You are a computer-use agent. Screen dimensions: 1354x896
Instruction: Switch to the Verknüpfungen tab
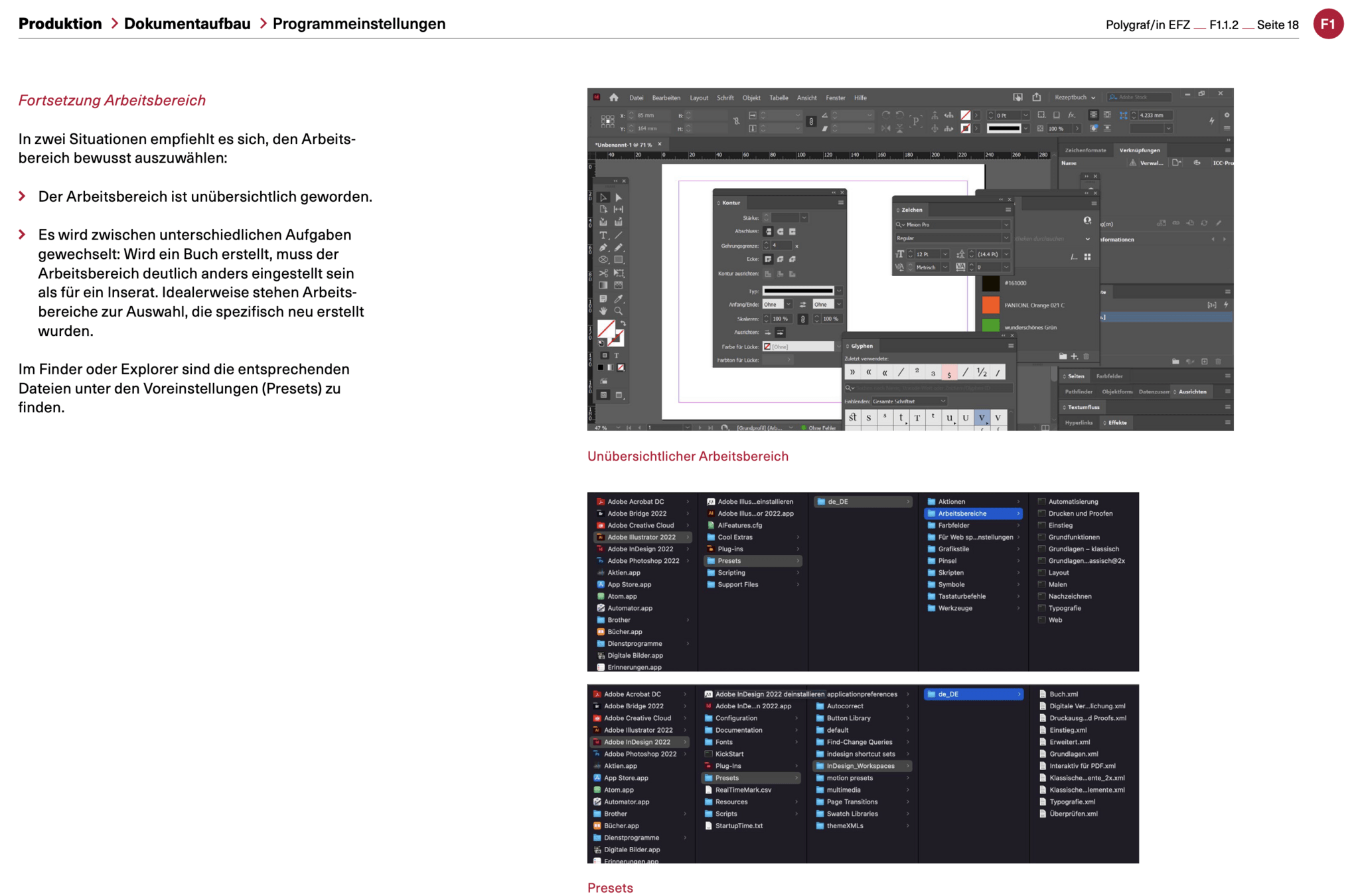[1139, 150]
